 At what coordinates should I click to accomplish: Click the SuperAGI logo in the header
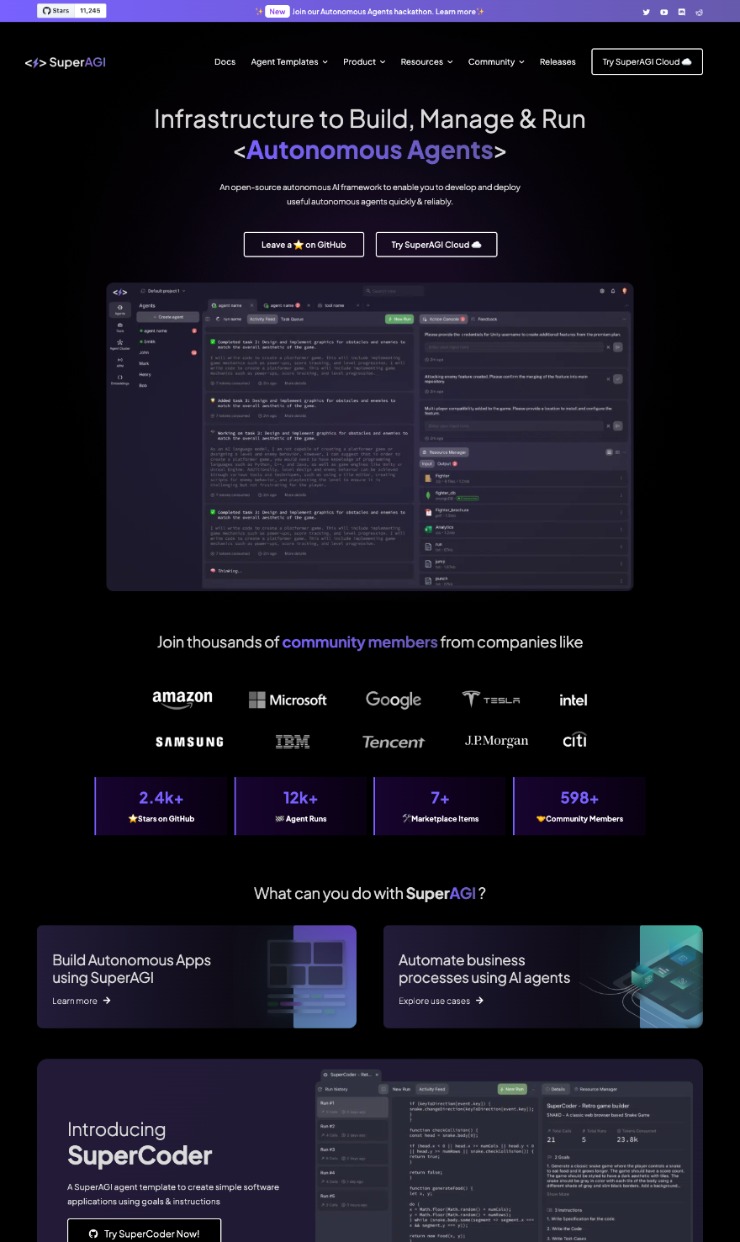click(65, 62)
